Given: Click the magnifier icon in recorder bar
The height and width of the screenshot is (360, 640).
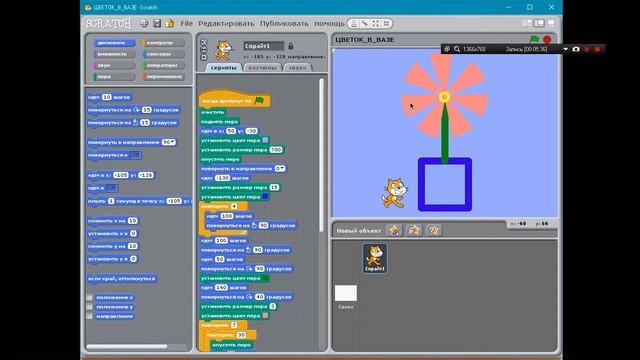Looking at the screenshot, I should pos(457,49).
